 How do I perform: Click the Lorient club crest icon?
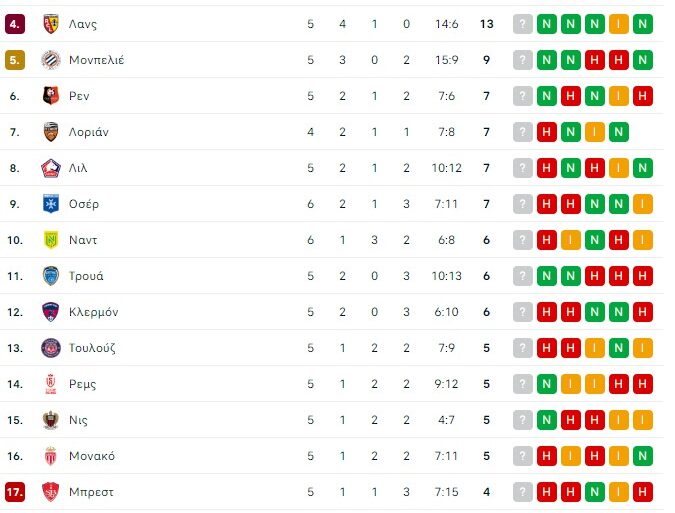click(x=51, y=132)
